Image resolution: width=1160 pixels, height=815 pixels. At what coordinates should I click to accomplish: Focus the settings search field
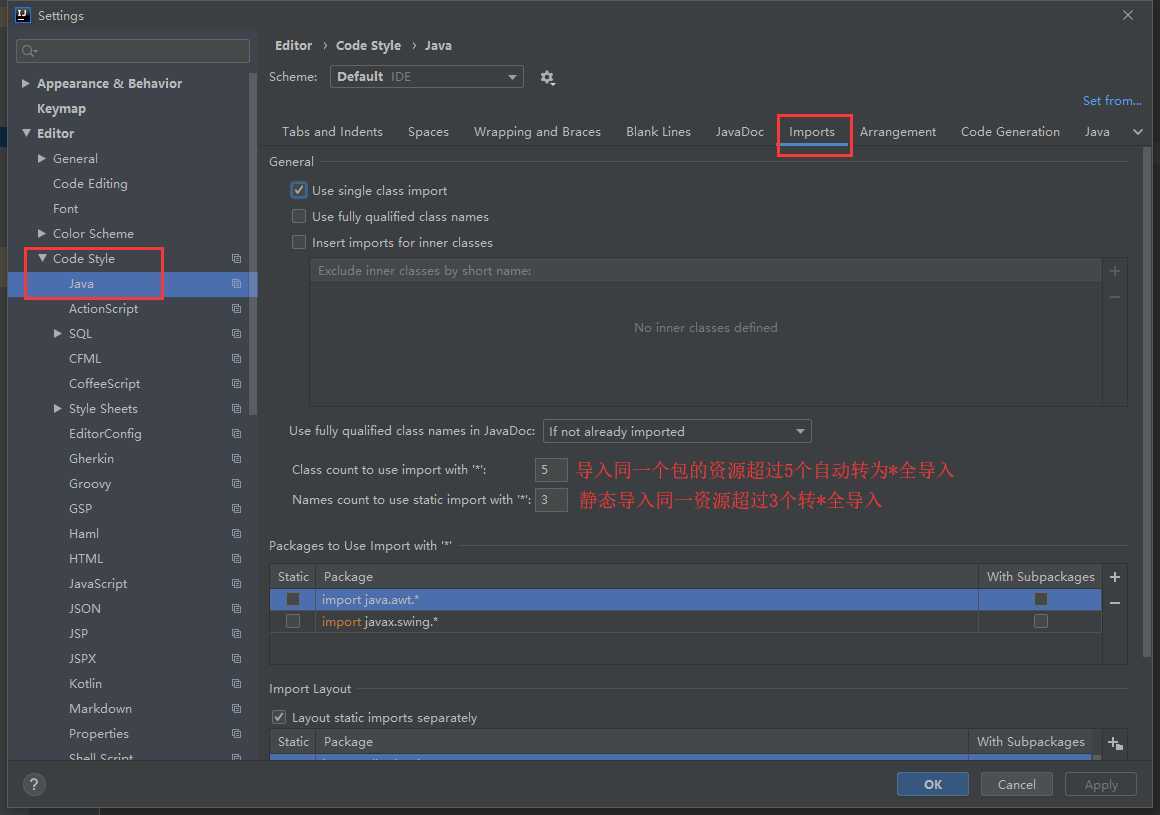tap(133, 51)
